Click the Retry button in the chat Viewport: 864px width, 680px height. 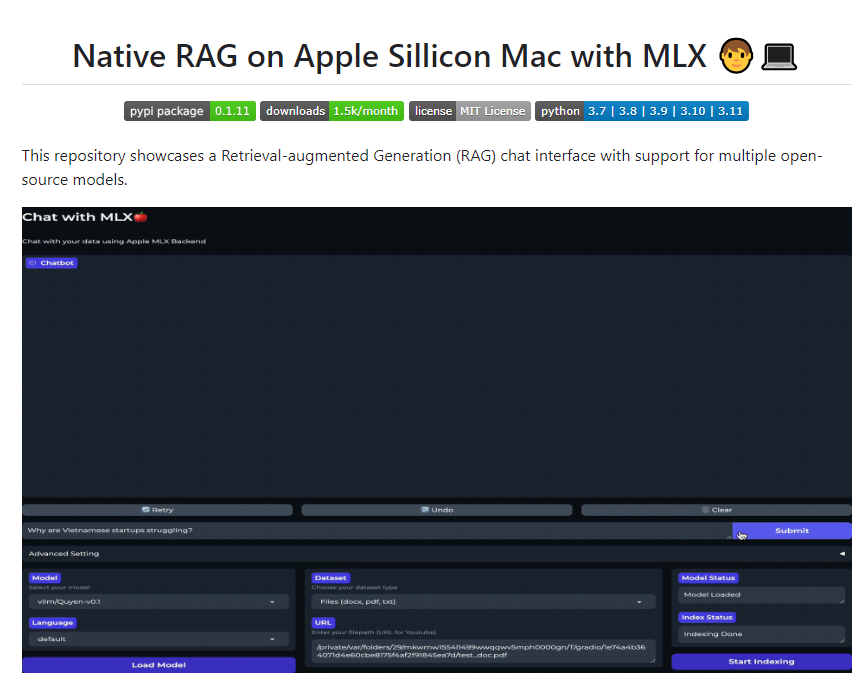point(158,510)
